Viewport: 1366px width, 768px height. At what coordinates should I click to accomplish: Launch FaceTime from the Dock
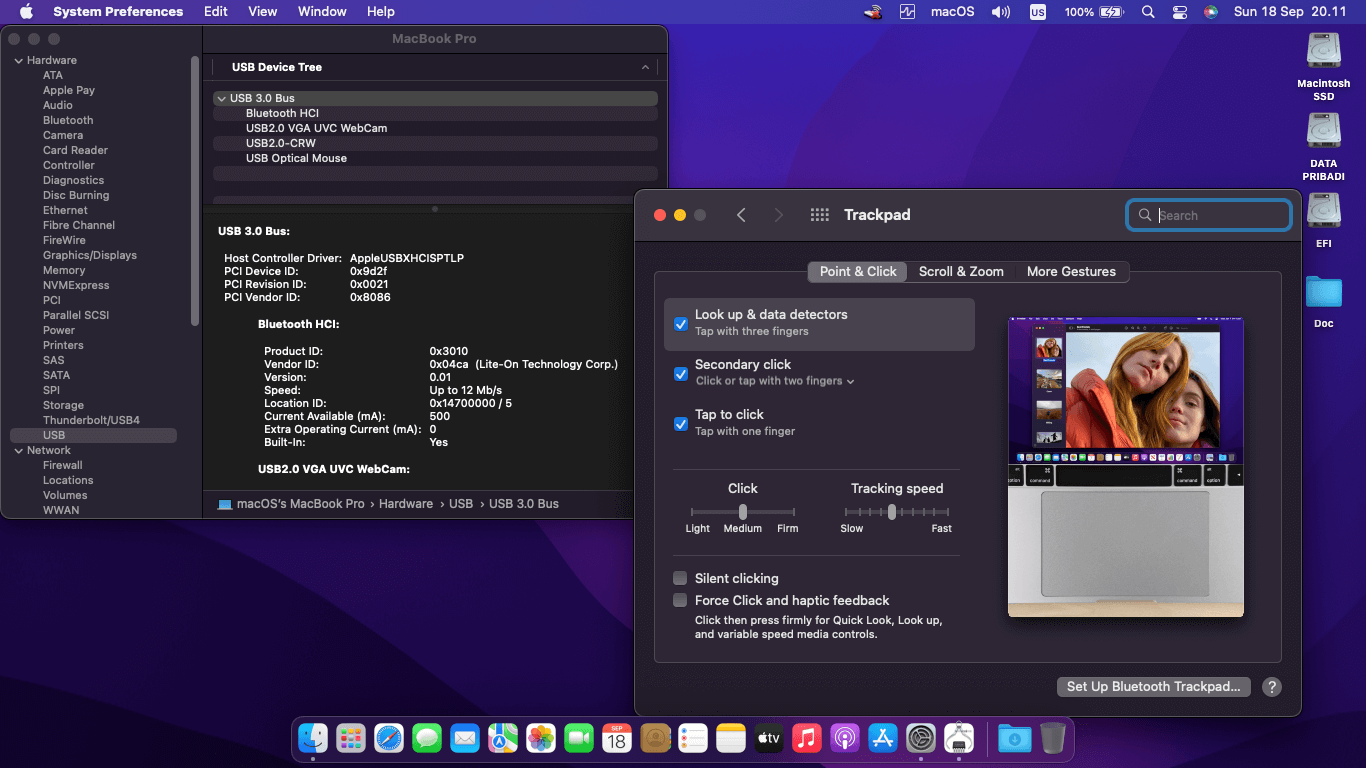579,739
